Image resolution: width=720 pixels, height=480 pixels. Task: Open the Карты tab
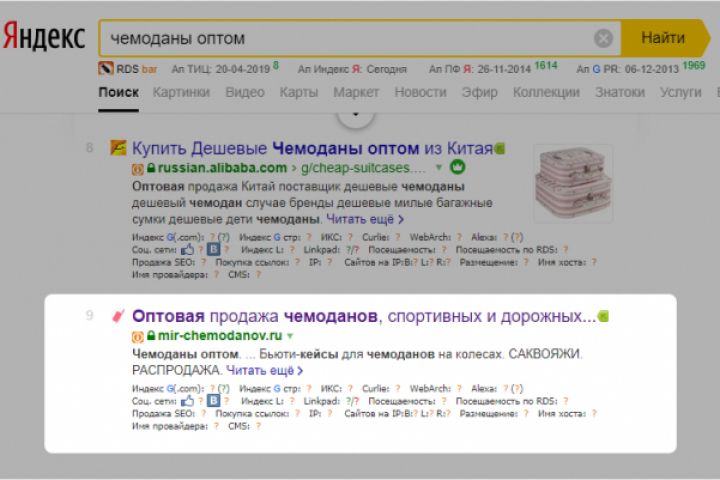pyautogui.click(x=298, y=92)
